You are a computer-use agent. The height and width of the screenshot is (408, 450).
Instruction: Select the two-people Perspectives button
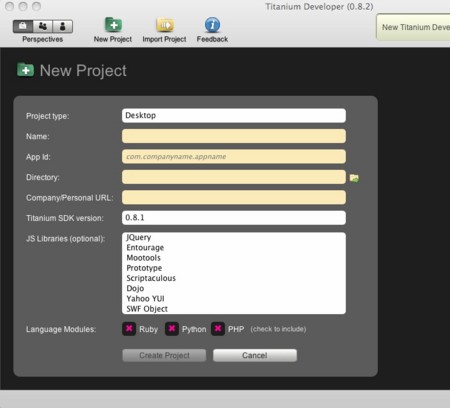pyautogui.click(x=43, y=26)
